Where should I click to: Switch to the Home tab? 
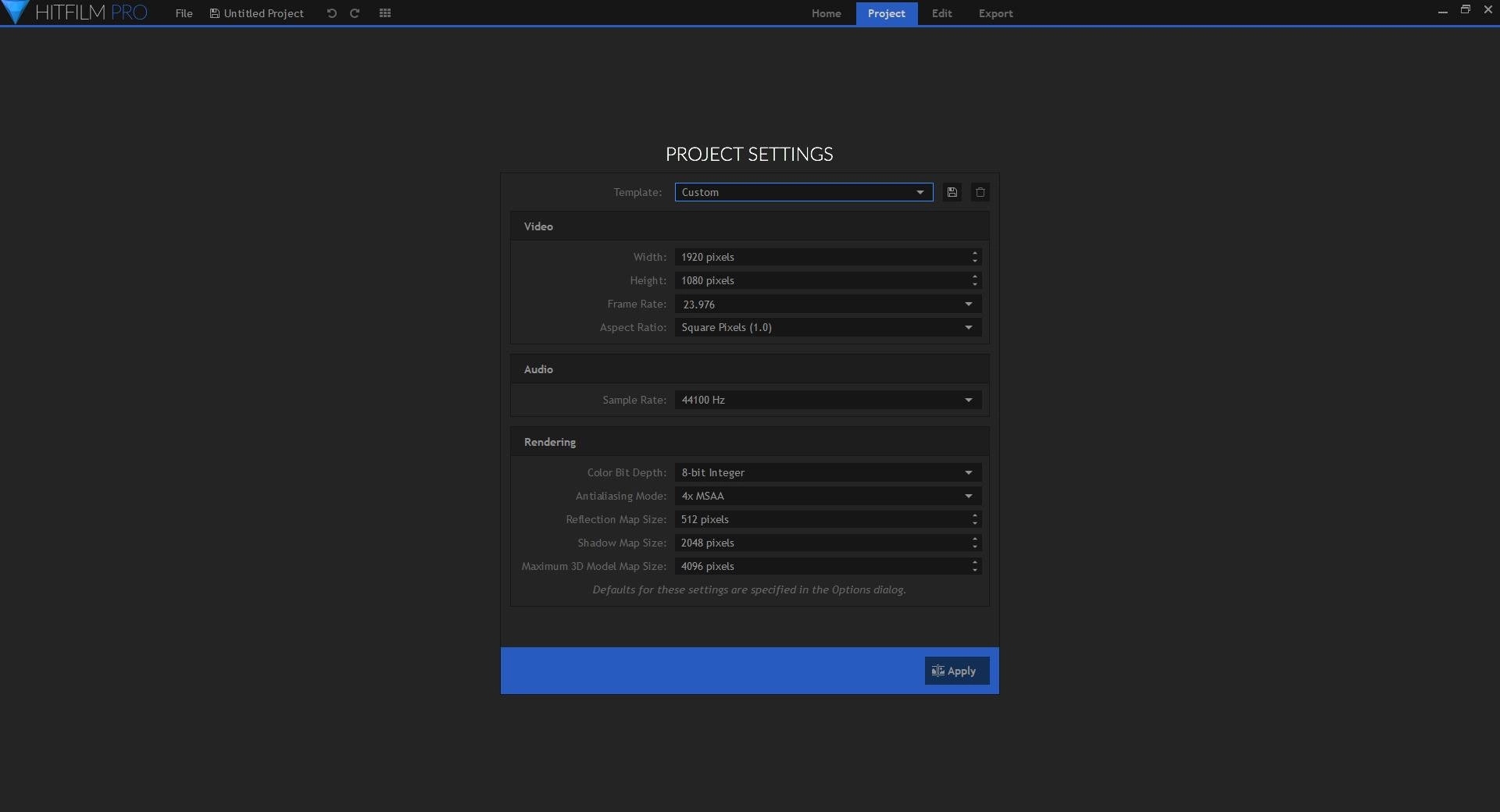point(826,13)
